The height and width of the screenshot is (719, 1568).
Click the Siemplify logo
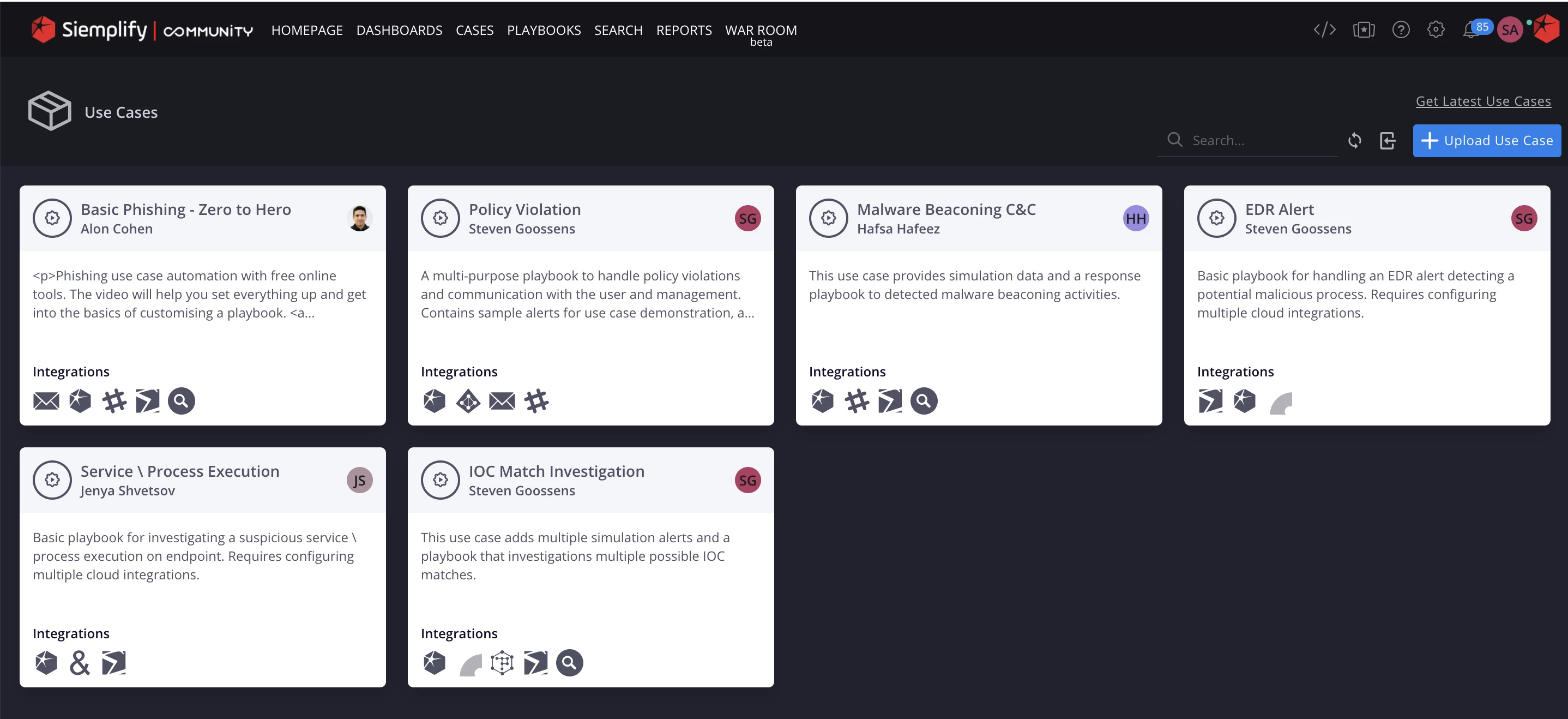pyautogui.click(x=141, y=30)
